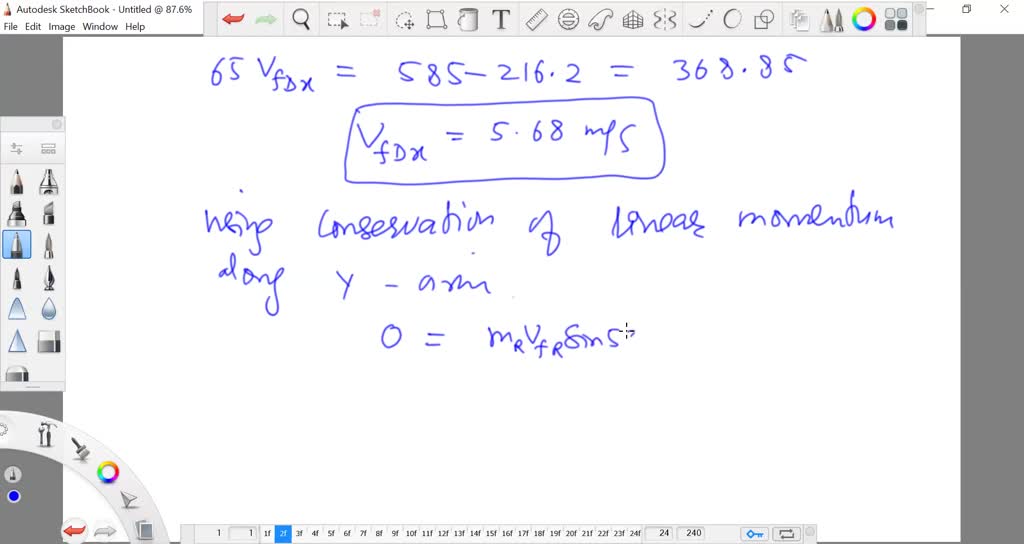Click the keyframe key icon button
The height and width of the screenshot is (544, 1024).
pos(755,534)
